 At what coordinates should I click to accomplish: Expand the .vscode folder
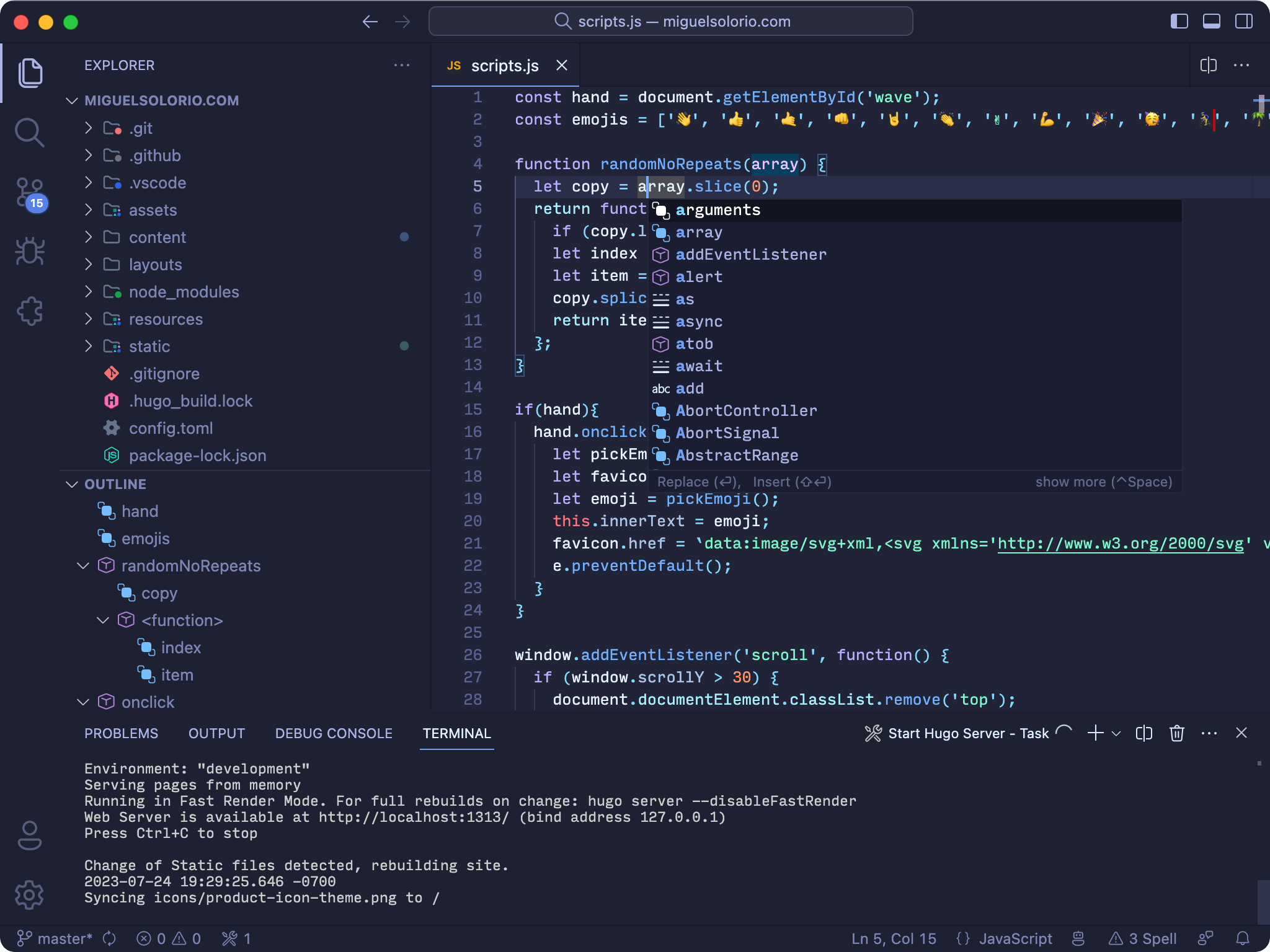coord(88,183)
